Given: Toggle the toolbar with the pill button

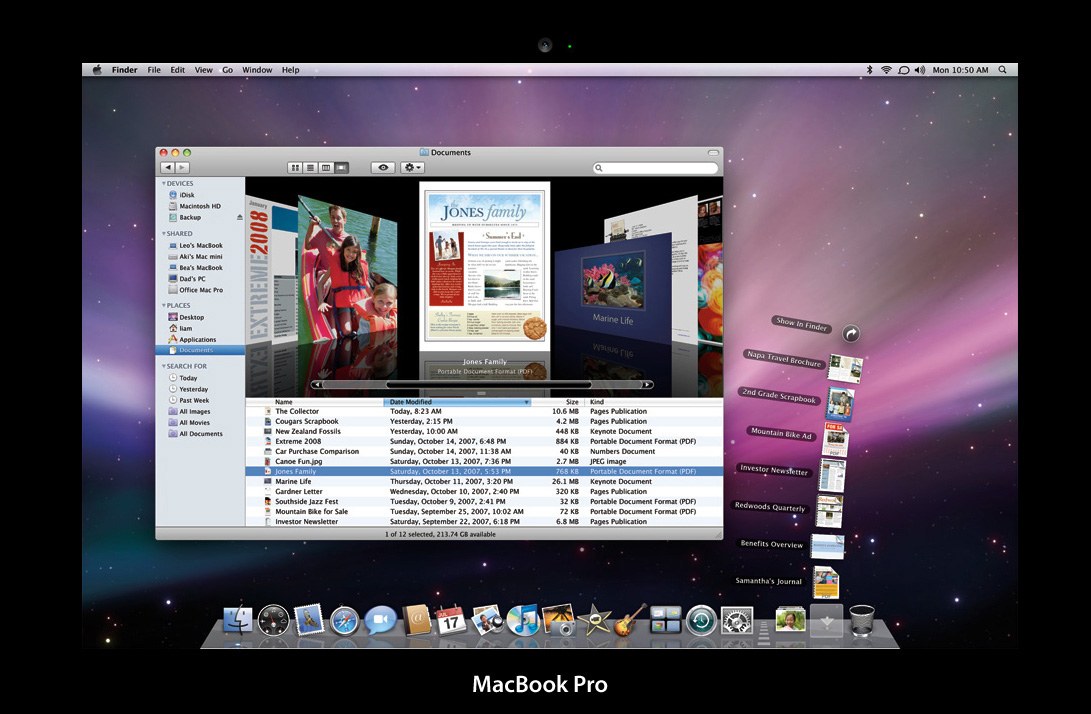Looking at the screenshot, I should click(x=712, y=152).
